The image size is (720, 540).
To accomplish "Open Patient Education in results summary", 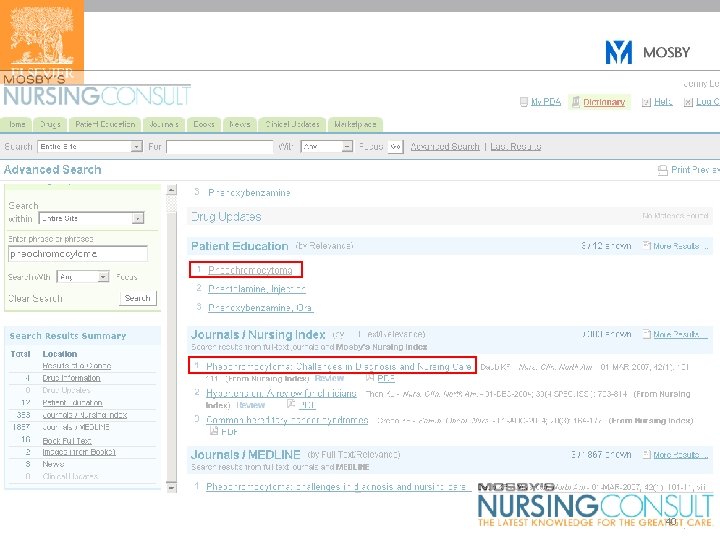I will coord(72,403).
